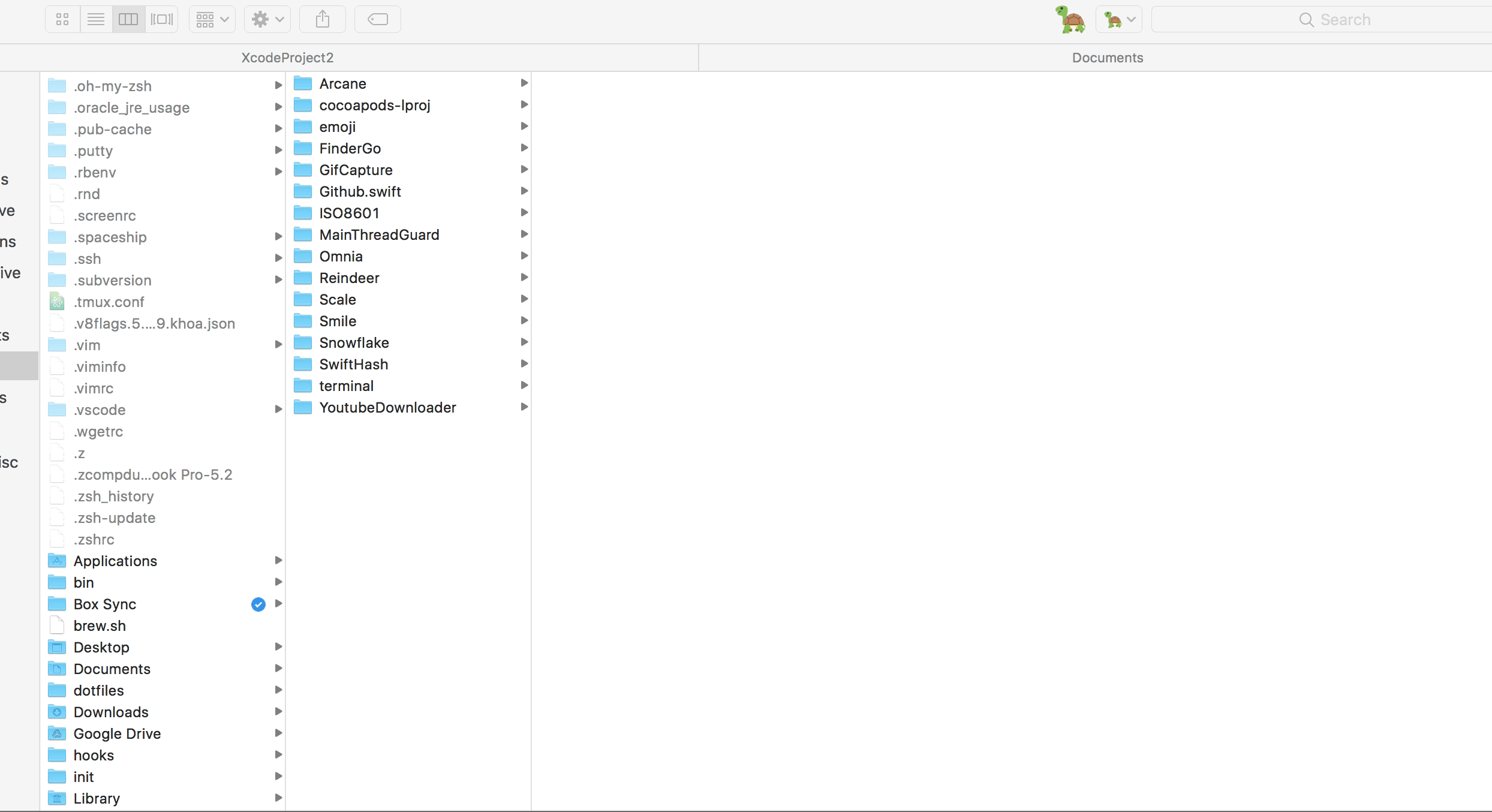Switch to icon view mode
The width and height of the screenshot is (1492, 812).
[x=62, y=20]
